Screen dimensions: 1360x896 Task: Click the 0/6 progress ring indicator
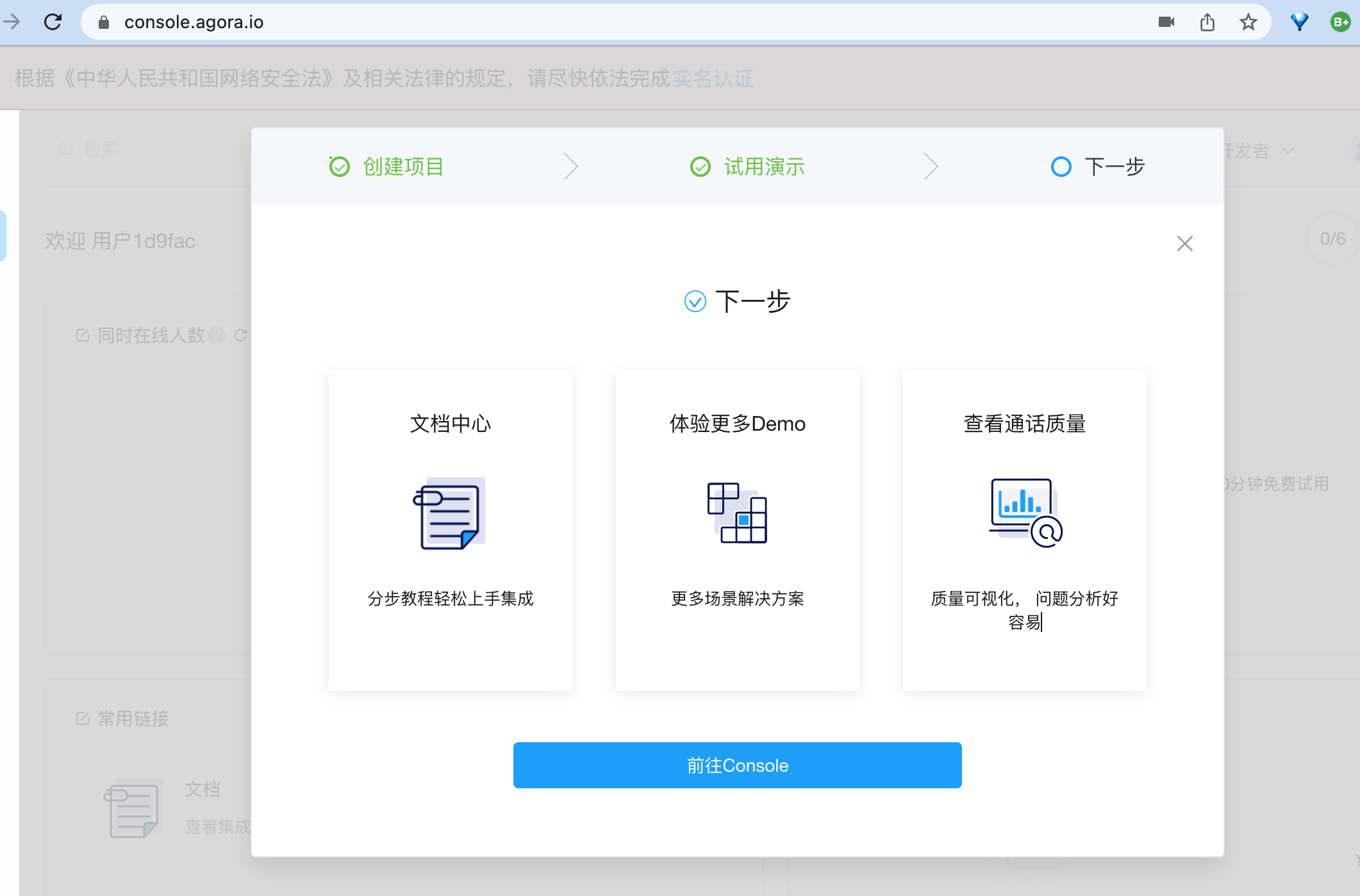(x=1332, y=239)
